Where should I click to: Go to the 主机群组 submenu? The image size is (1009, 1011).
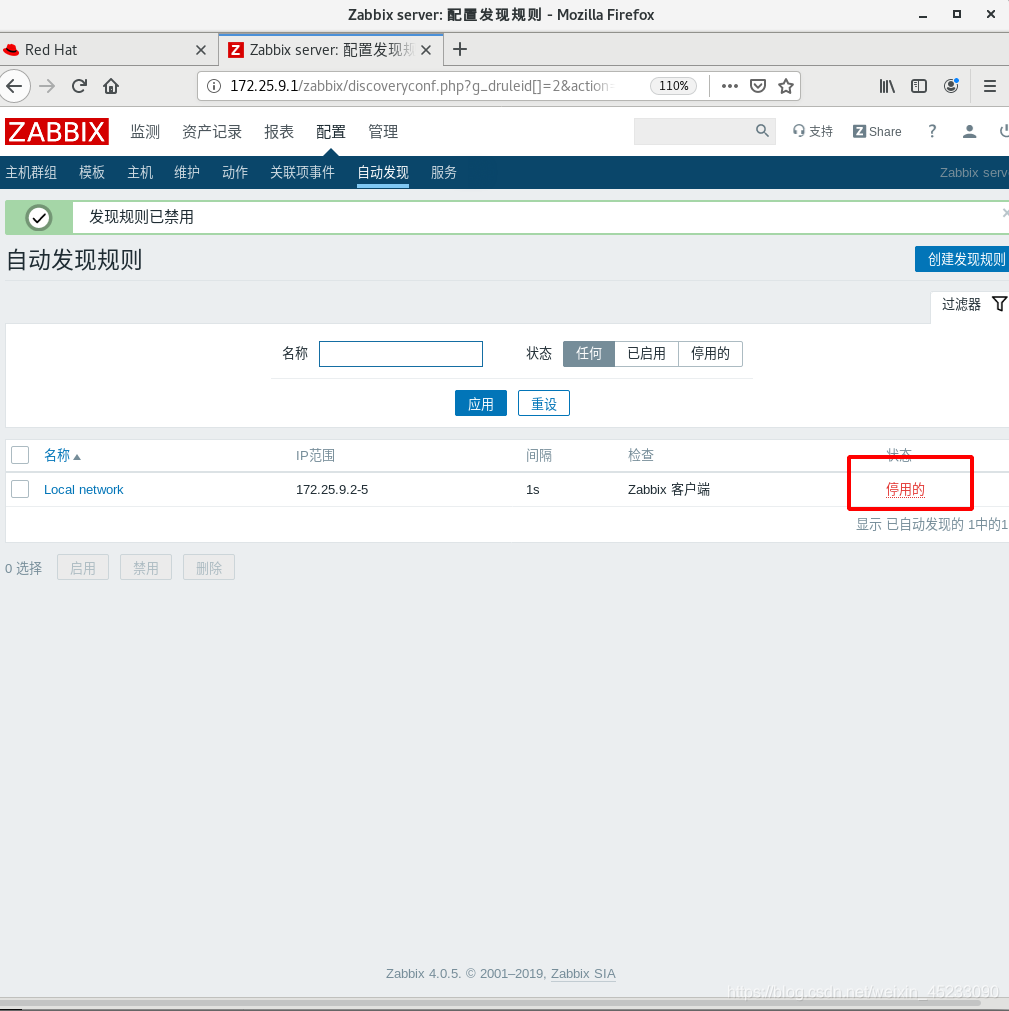pos(31,172)
